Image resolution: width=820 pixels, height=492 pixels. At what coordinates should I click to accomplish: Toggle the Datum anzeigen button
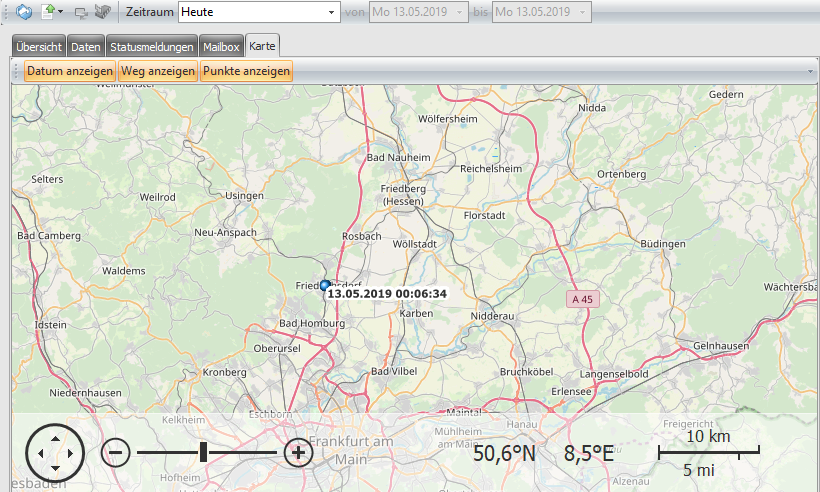[x=70, y=71]
